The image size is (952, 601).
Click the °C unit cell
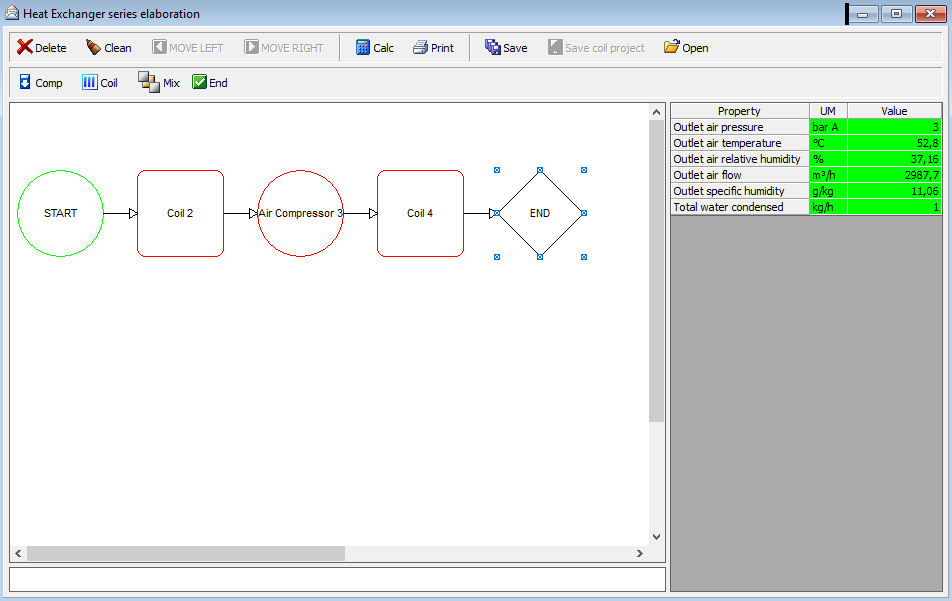point(828,143)
